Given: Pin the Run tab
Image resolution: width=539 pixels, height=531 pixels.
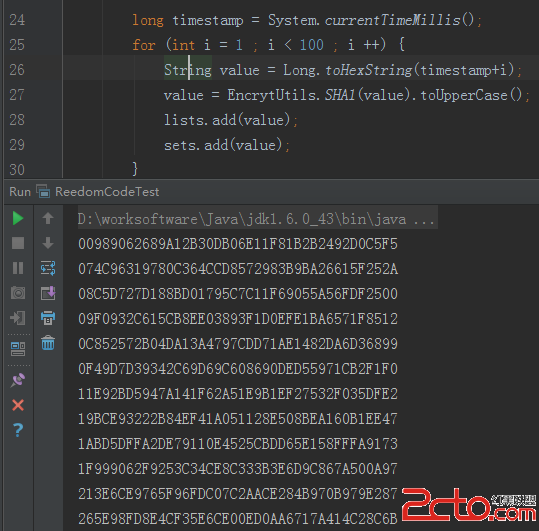Looking at the screenshot, I should 18,380.
